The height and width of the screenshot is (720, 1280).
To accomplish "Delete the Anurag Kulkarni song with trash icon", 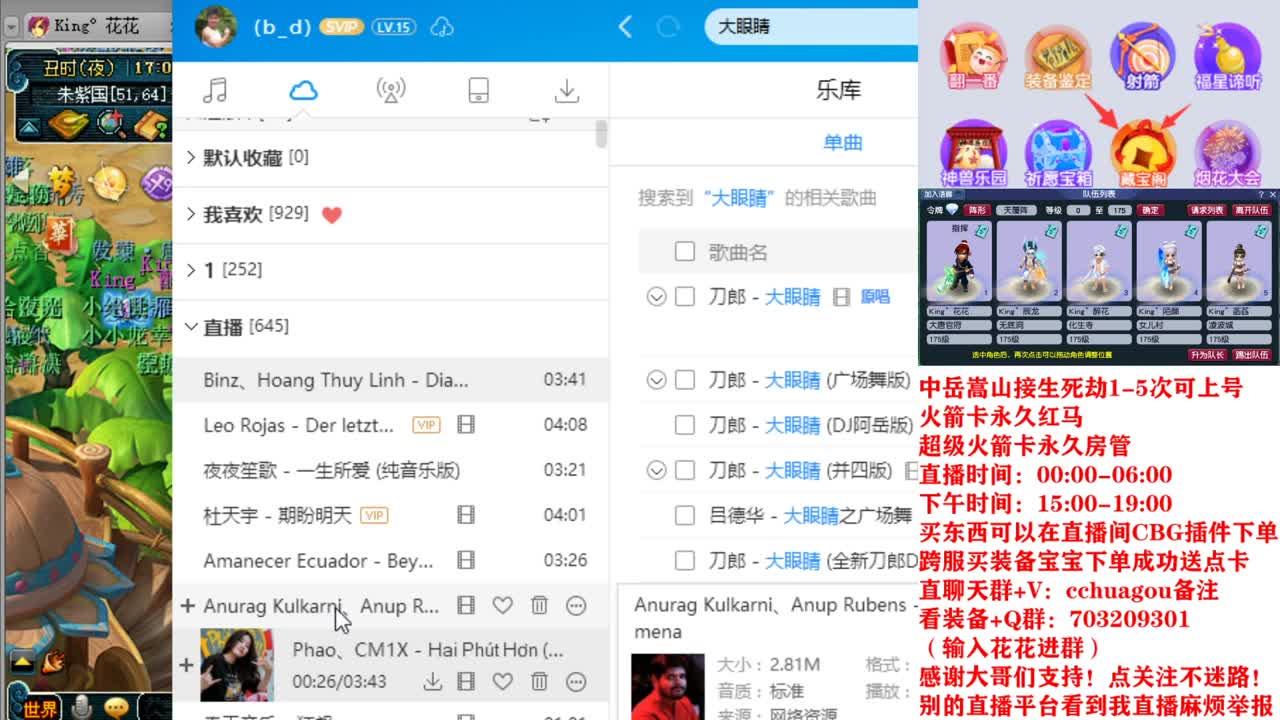I will 539,605.
